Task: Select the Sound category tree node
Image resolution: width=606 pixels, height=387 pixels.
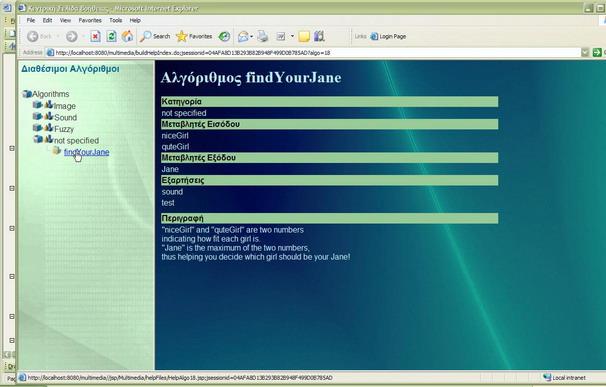Action: pyautogui.click(x=65, y=117)
